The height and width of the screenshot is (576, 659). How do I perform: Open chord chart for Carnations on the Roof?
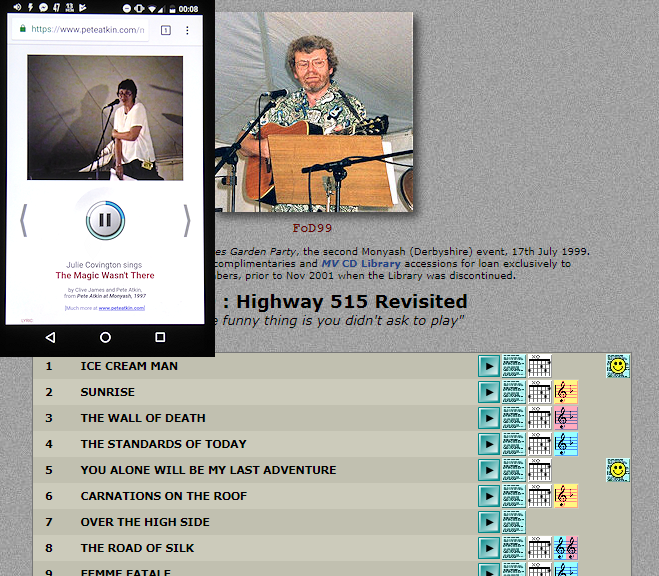tap(540, 496)
